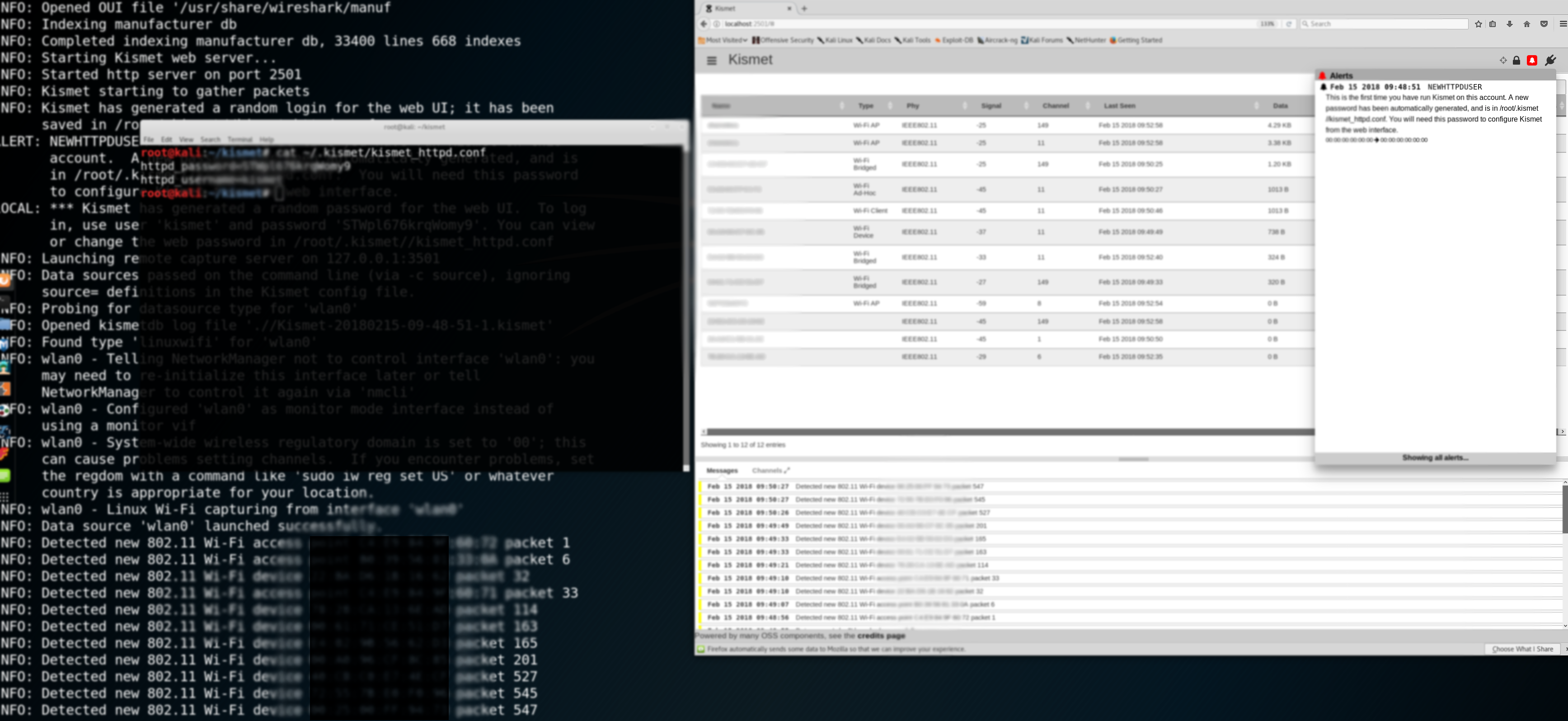This screenshot has height=721, width=1568.
Task: Click the page reload icon in address bar
Action: tap(1289, 24)
